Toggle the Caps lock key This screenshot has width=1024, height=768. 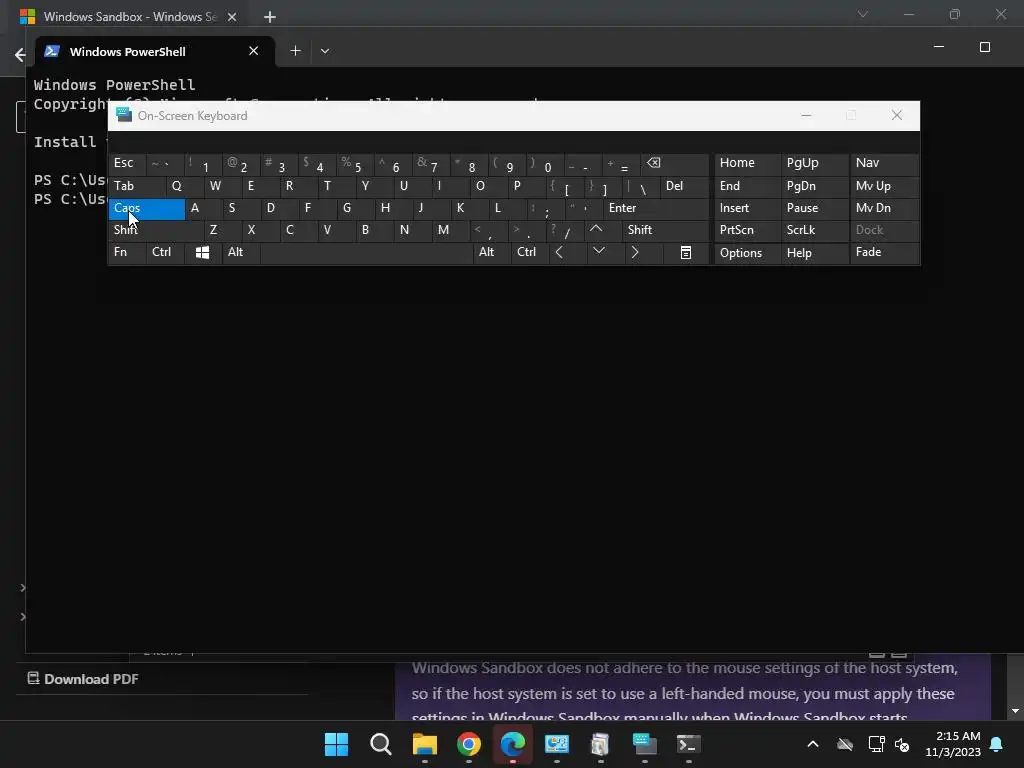click(147, 208)
